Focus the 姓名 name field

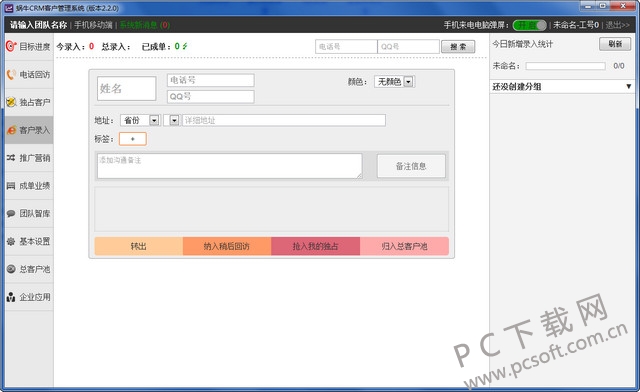[127, 88]
